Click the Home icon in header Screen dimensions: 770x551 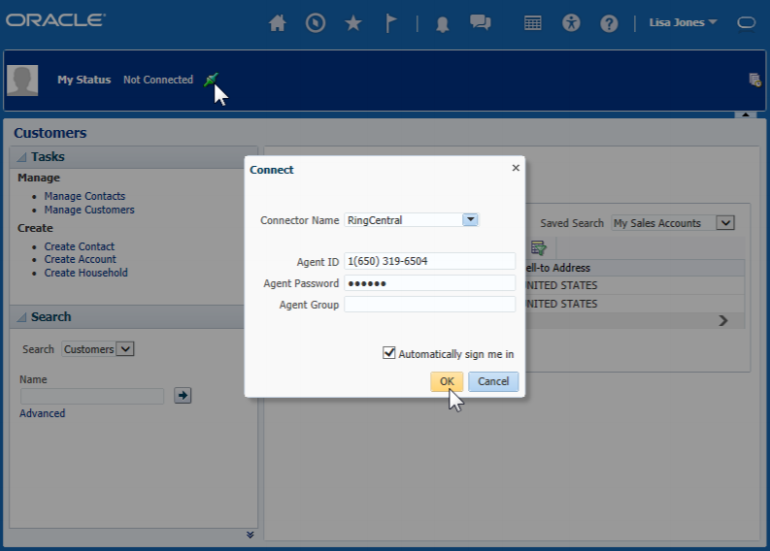(278, 23)
